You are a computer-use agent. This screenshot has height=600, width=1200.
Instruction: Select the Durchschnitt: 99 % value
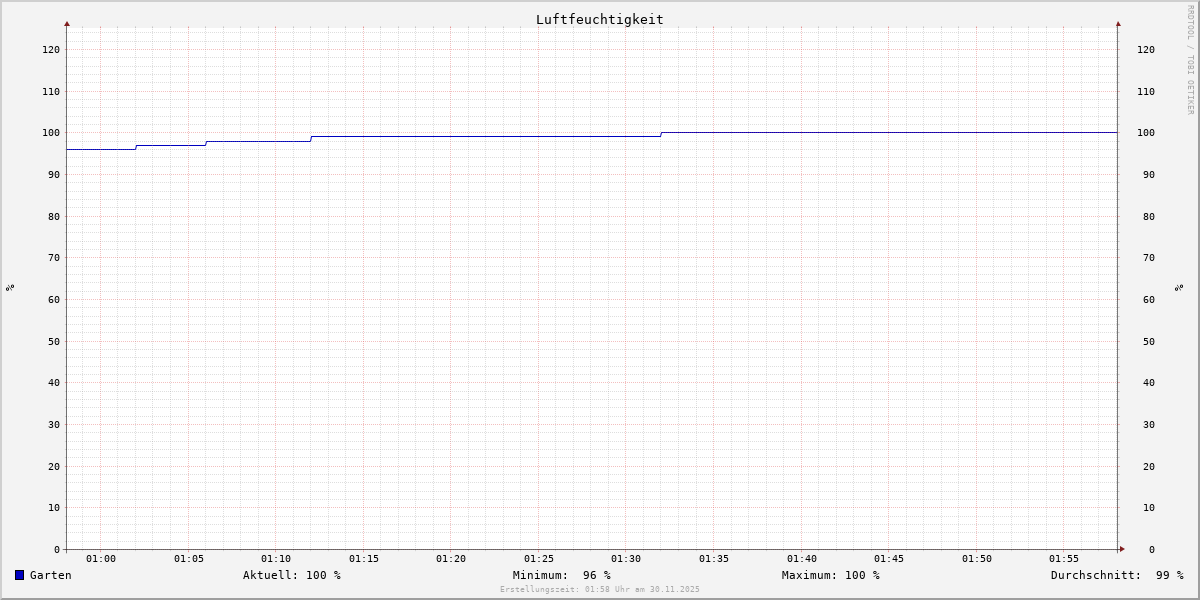coord(1117,575)
